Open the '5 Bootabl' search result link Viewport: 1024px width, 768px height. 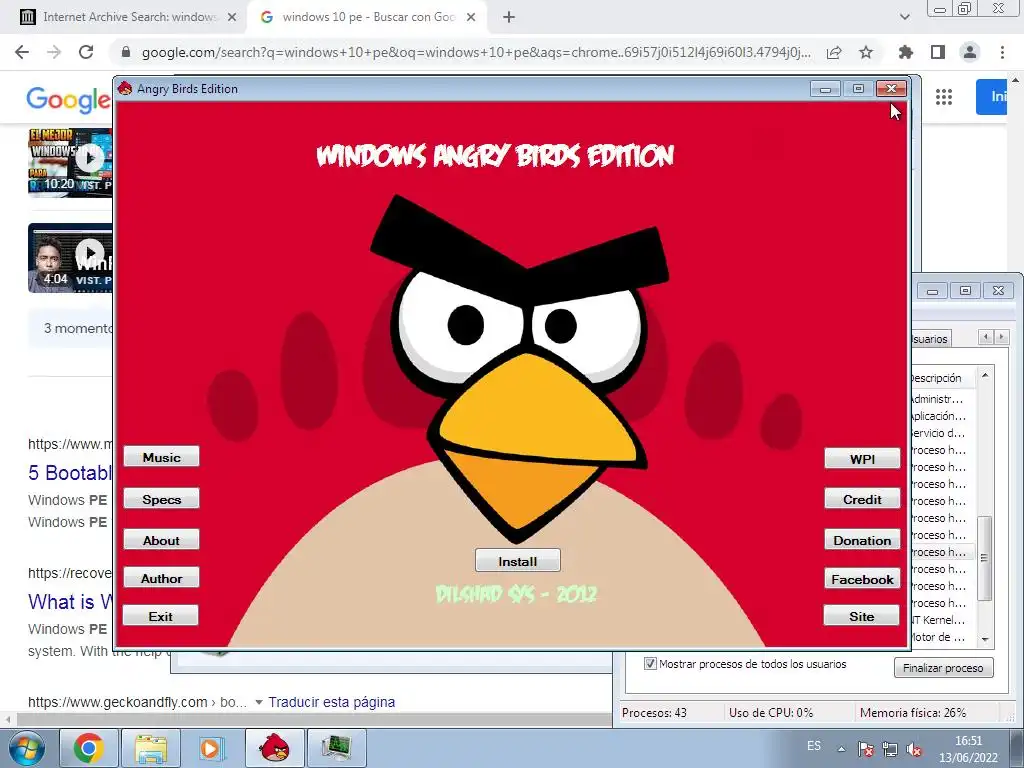click(70, 473)
